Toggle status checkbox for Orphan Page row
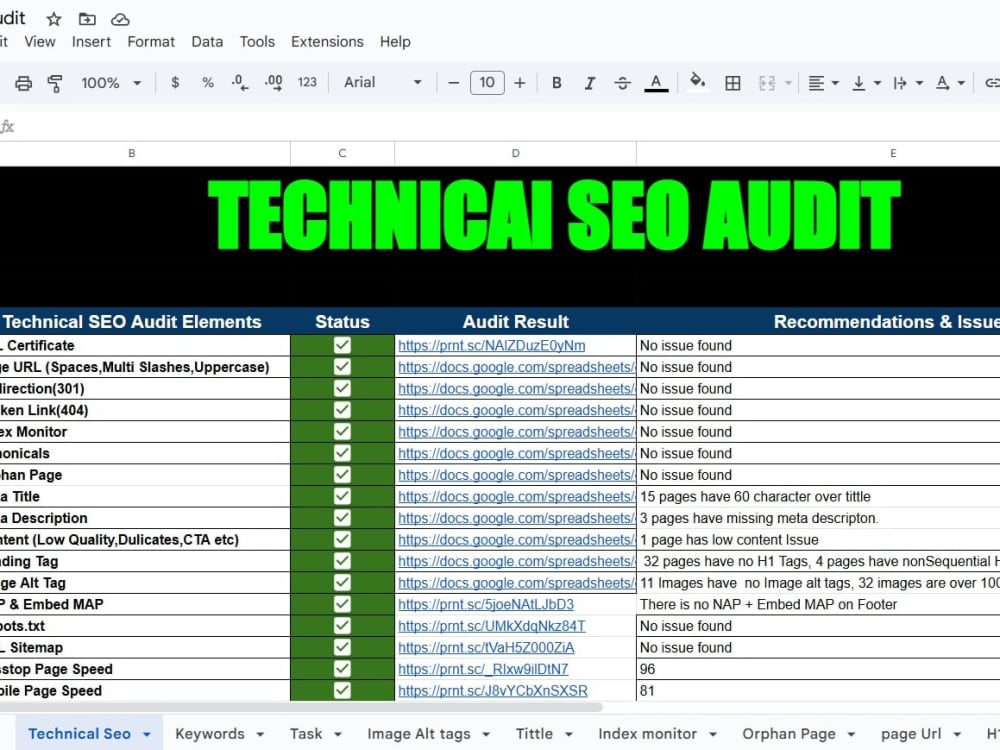1000x750 pixels. [342, 474]
